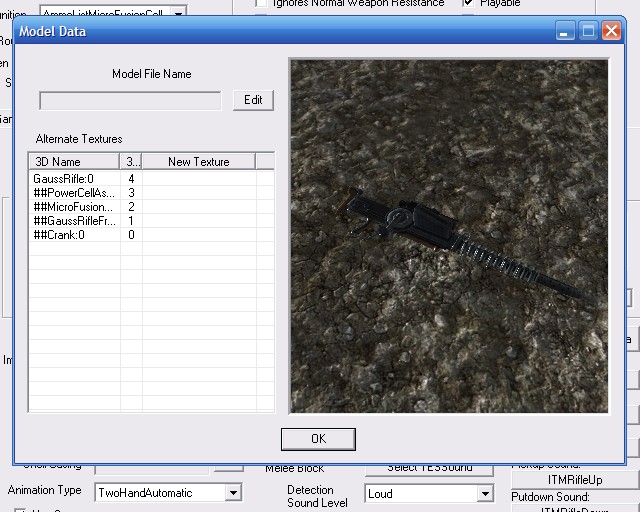
Task: Close the Model Data dialog
Action: 611,31
